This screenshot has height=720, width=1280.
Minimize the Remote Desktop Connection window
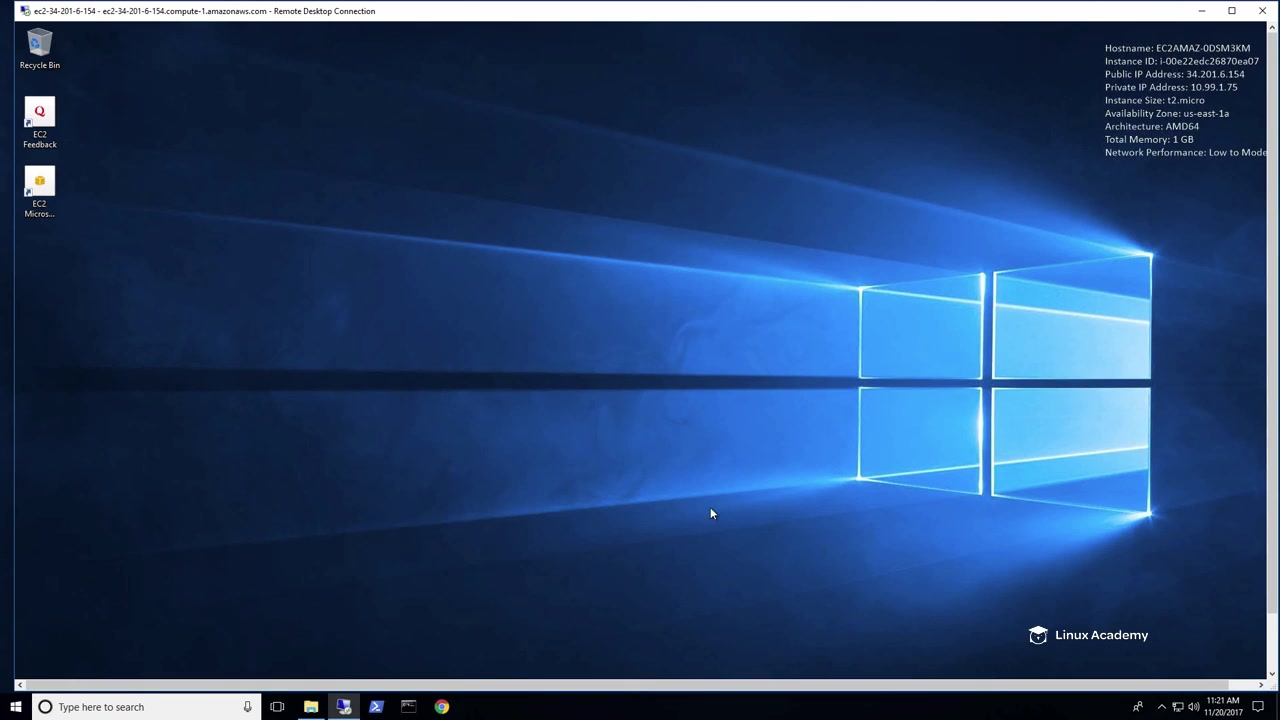tap(1202, 11)
